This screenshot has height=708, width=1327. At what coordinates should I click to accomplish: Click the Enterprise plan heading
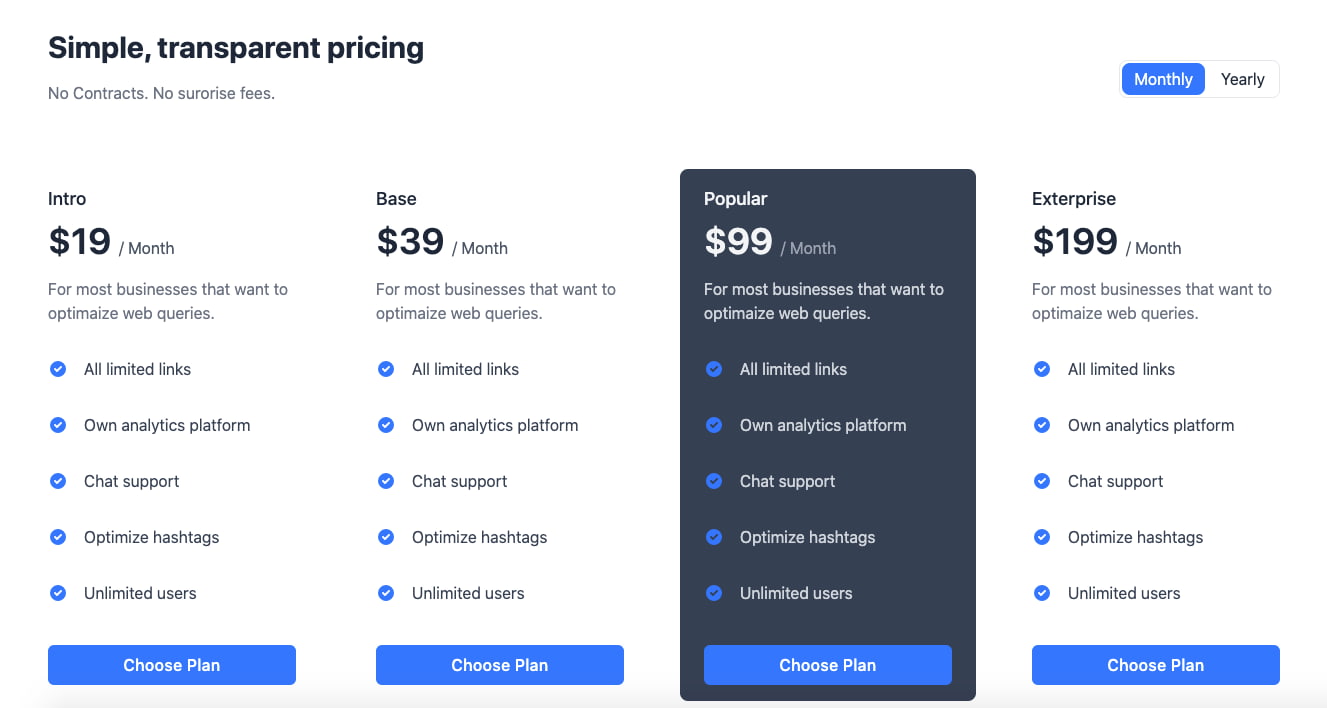click(x=1073, y=198)
